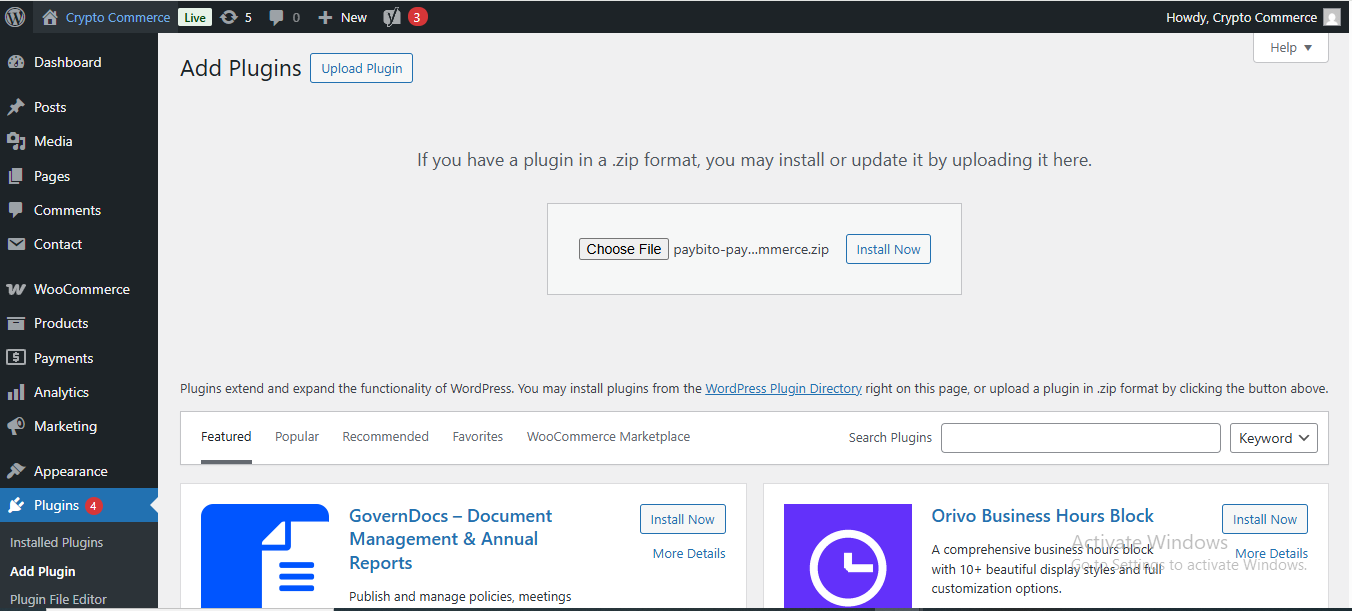Click the Comments icon in sidebar

coord(16,210)
